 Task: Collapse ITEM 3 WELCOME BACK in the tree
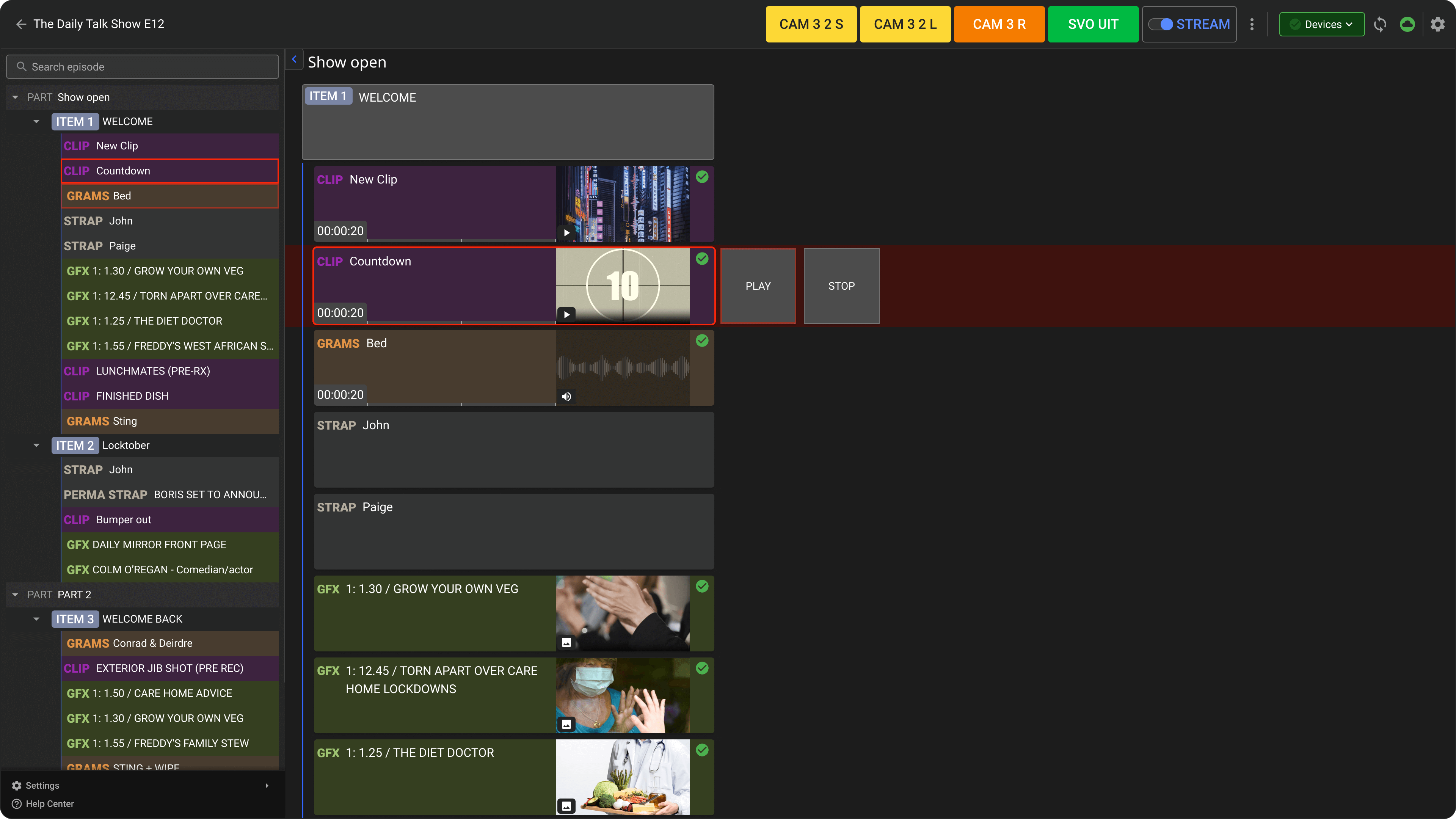point(37,619)
